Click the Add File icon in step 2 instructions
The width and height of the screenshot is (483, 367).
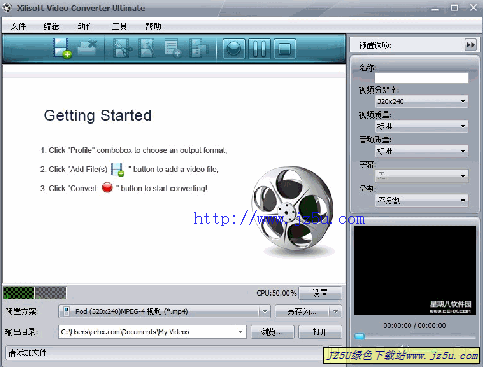point(117,169)
